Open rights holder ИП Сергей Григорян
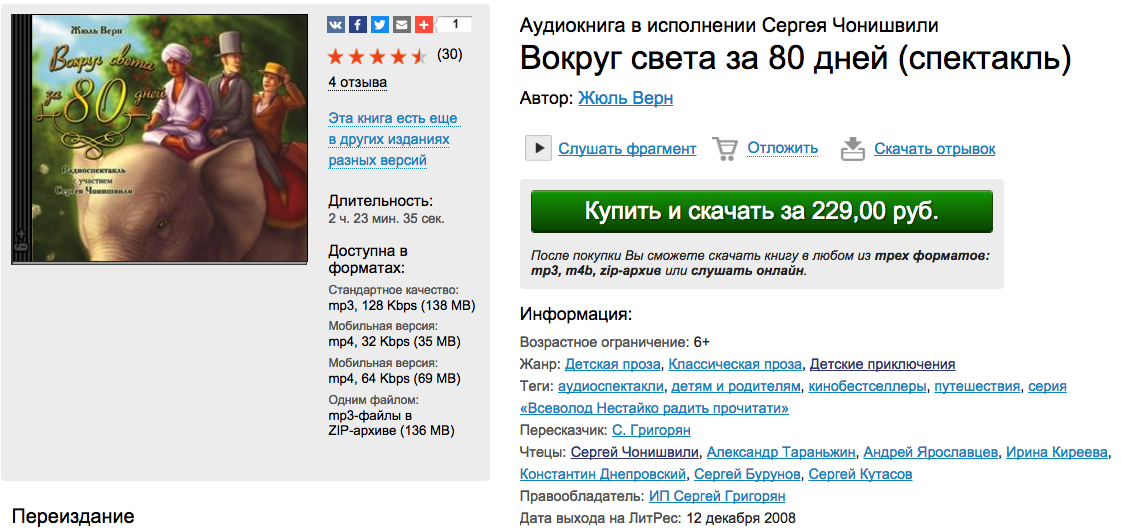Viewport: 1121px width, 531px height. (717, 496)
